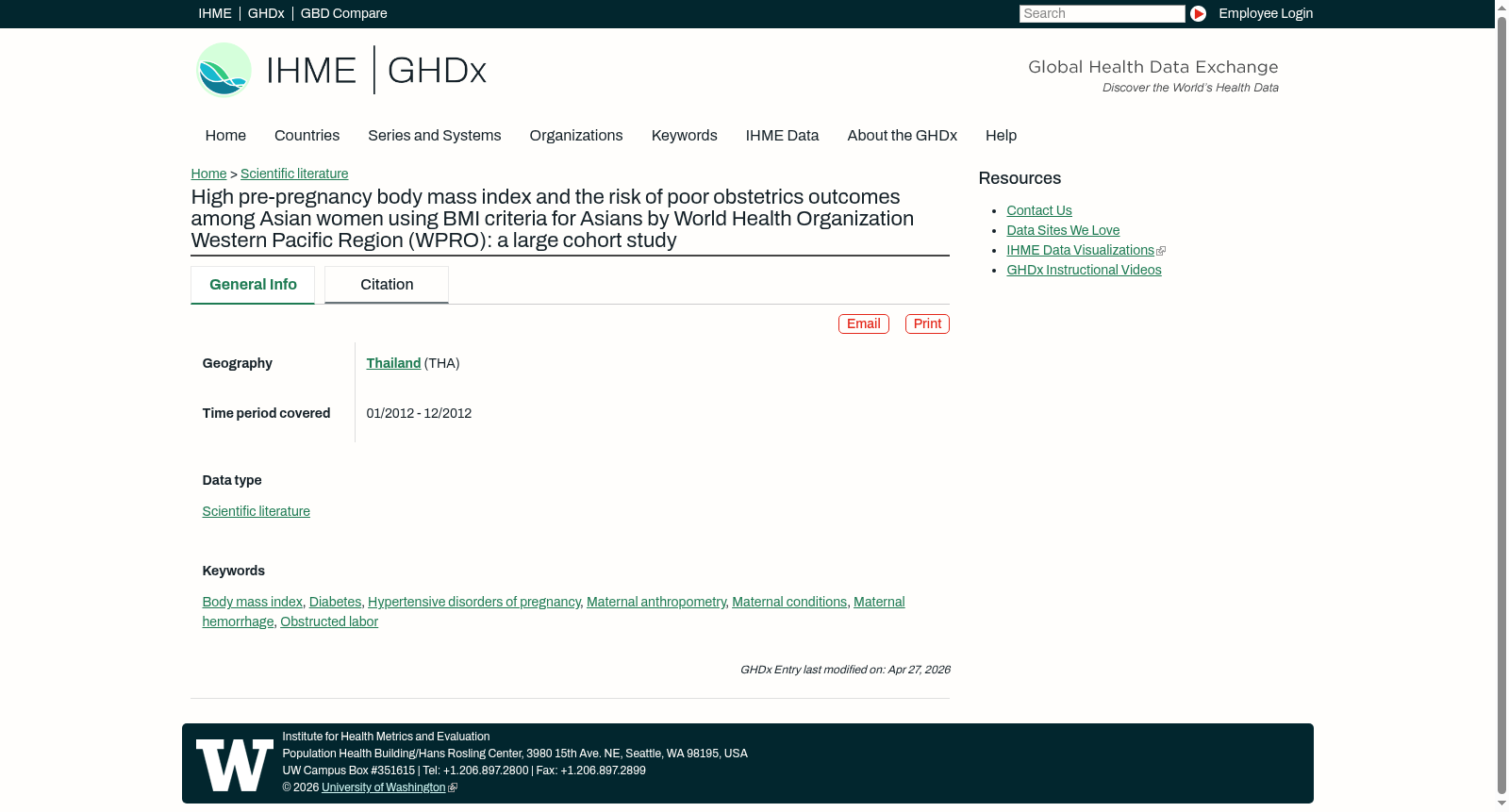Open Hypertensive disorders of pregnancy keyword
Screen dimensions: 1509x812
(x=473, y=602)
